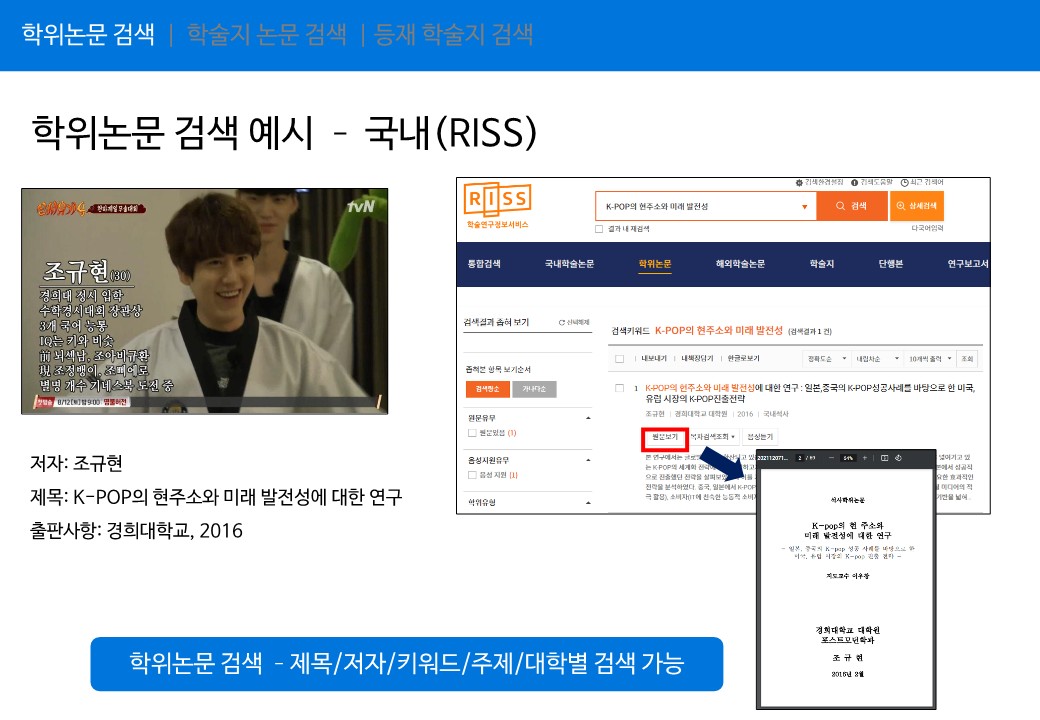Click PDF file name 202112071
The width and height of the screenshot is (1040, 720).
click(x=772, y=458)
